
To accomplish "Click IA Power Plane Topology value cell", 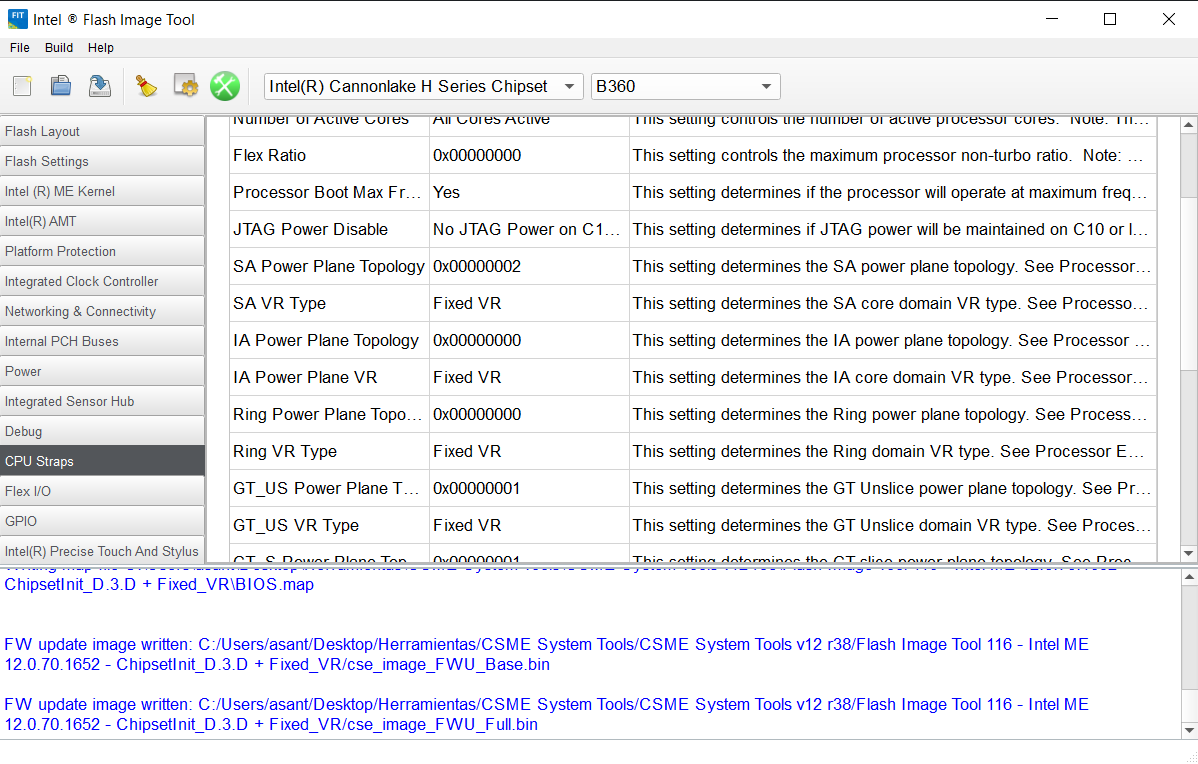I will pos(529,341).
